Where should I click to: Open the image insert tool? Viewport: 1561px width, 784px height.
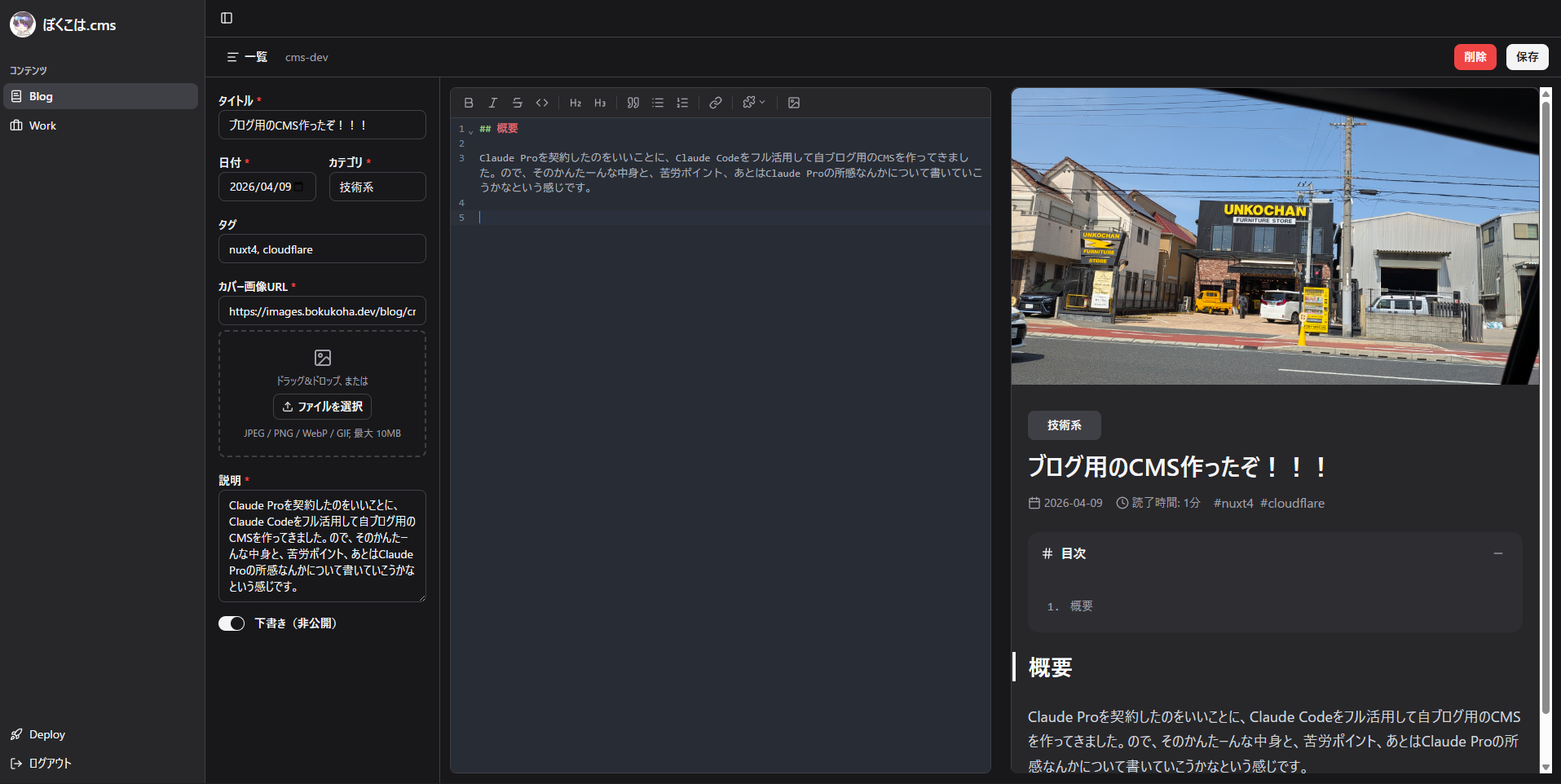point(794,103)
